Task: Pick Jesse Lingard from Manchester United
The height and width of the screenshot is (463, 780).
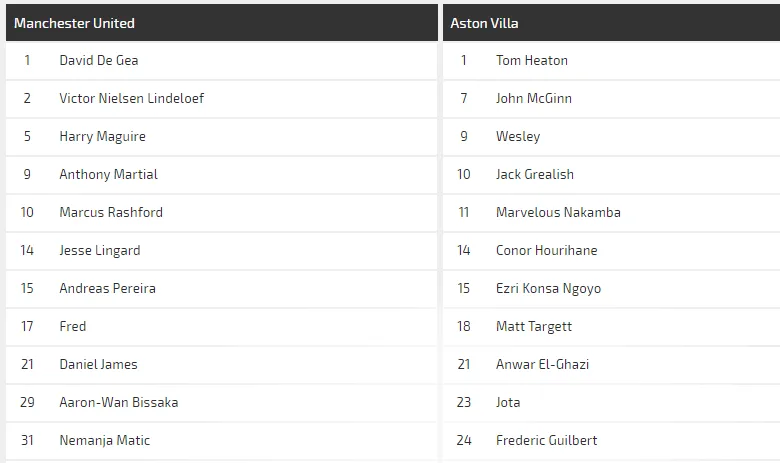Action: point(100,250)
